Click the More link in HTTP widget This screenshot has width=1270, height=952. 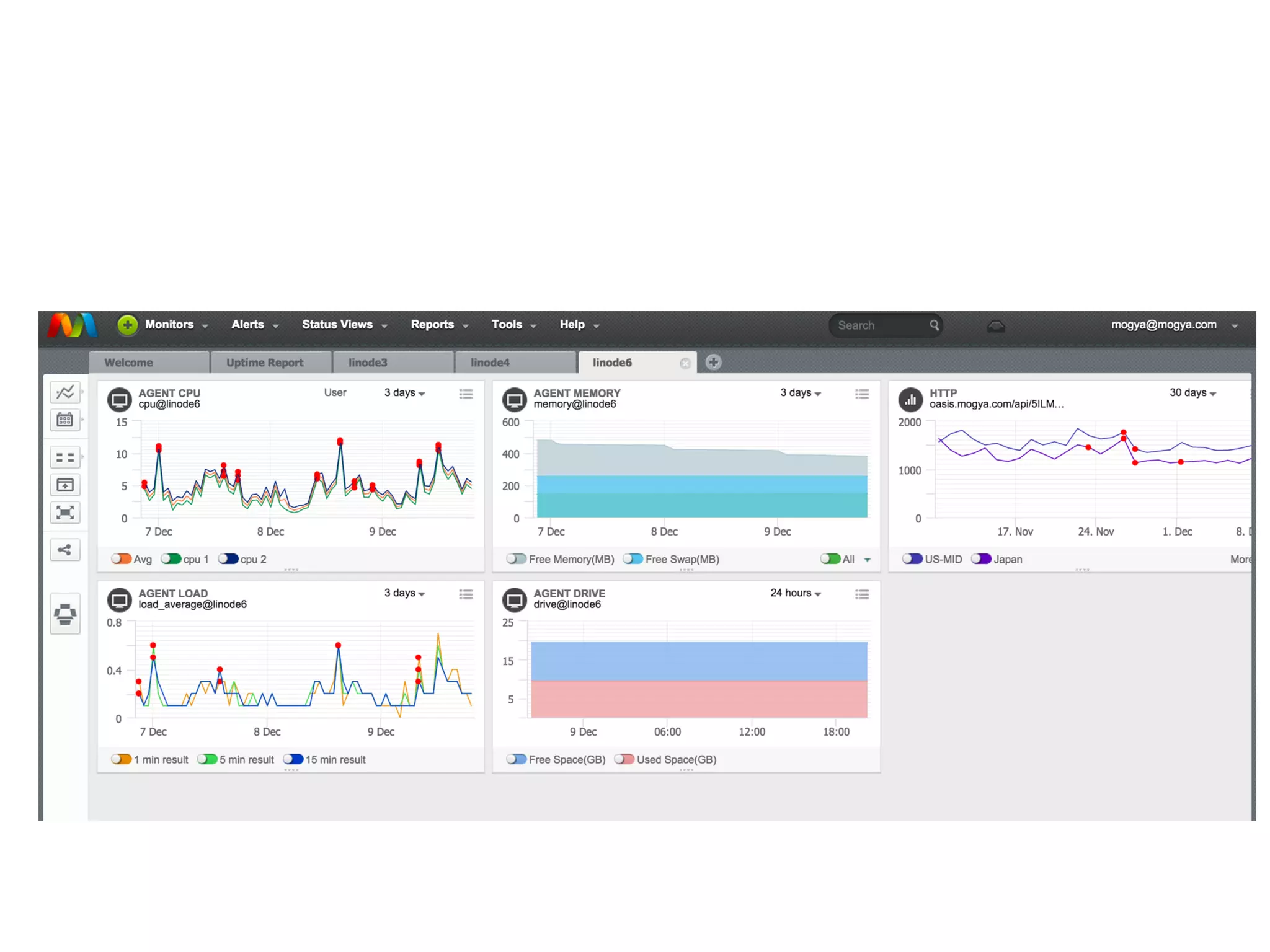click(1240, 559)
